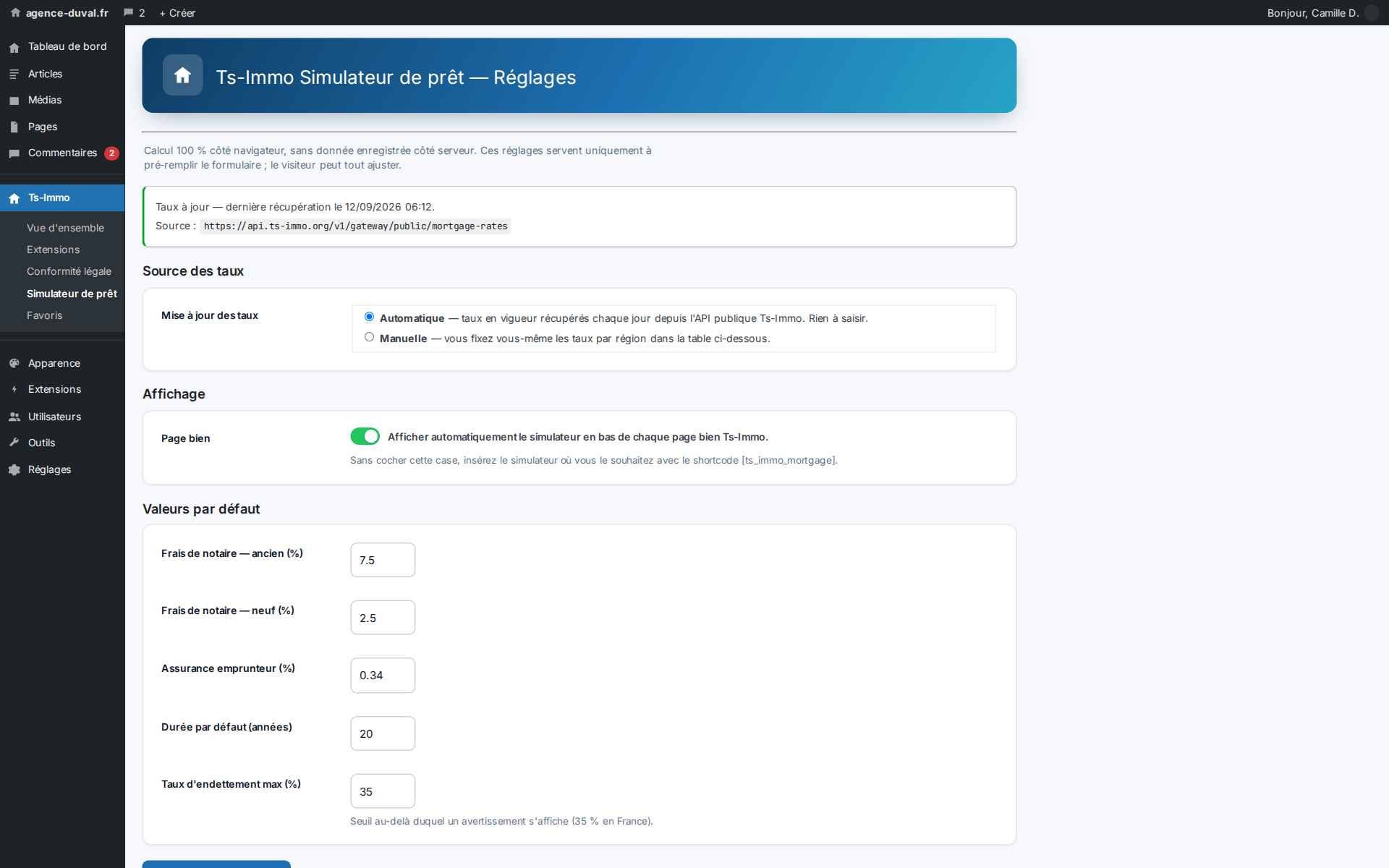
Task: Open Conformité légale submenu item
Action: point(69,271)
